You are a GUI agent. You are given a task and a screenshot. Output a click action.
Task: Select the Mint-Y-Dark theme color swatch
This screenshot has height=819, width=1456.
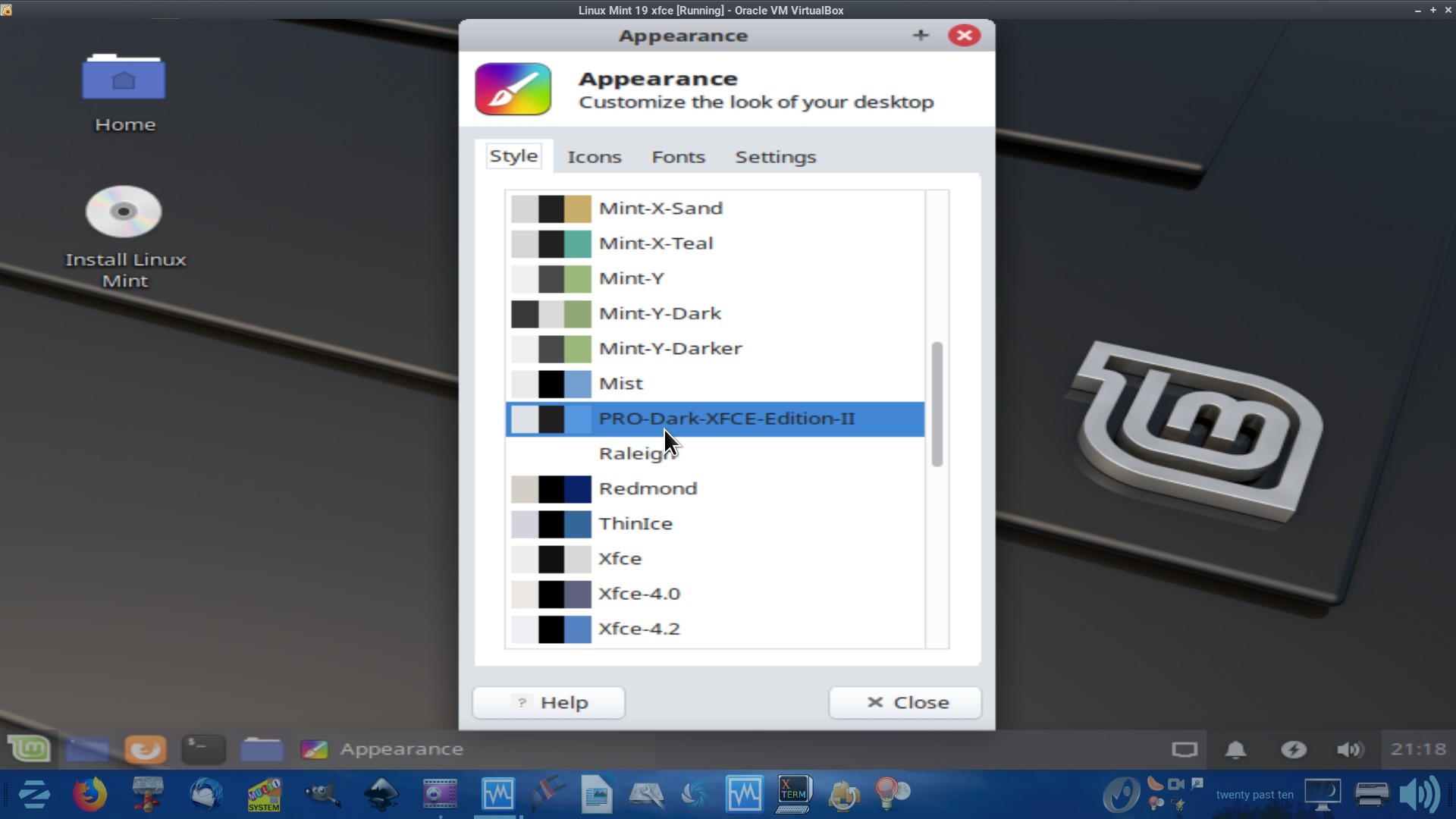tap(551, 314)
